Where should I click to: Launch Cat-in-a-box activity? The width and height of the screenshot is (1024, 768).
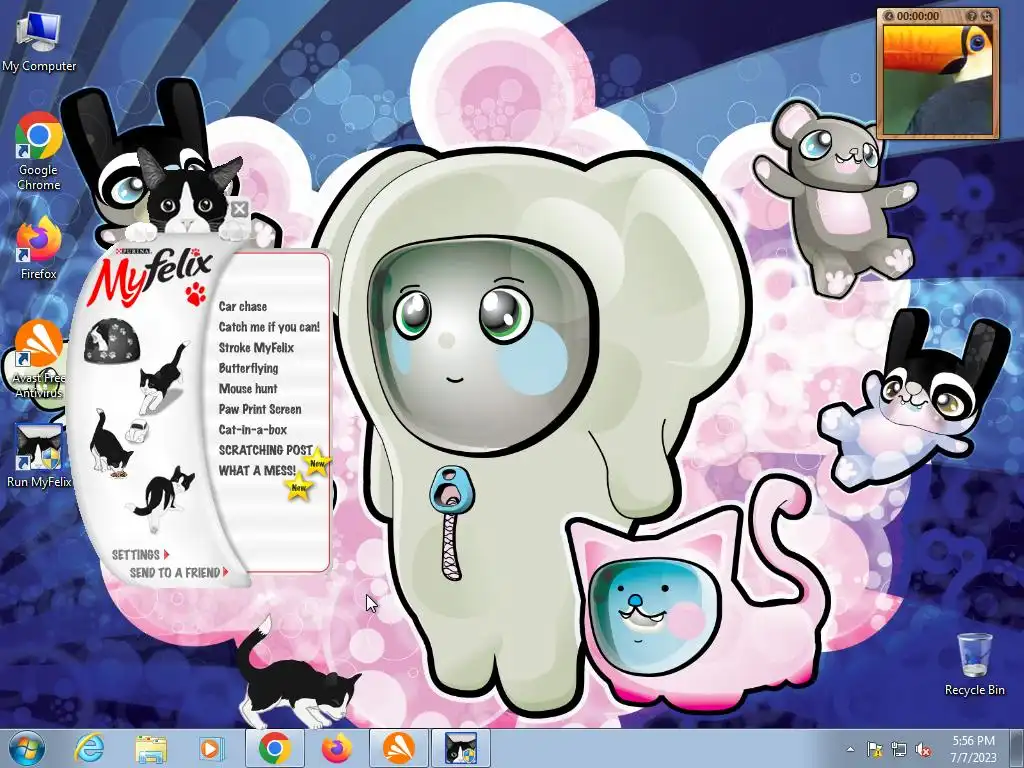point(252,430)
